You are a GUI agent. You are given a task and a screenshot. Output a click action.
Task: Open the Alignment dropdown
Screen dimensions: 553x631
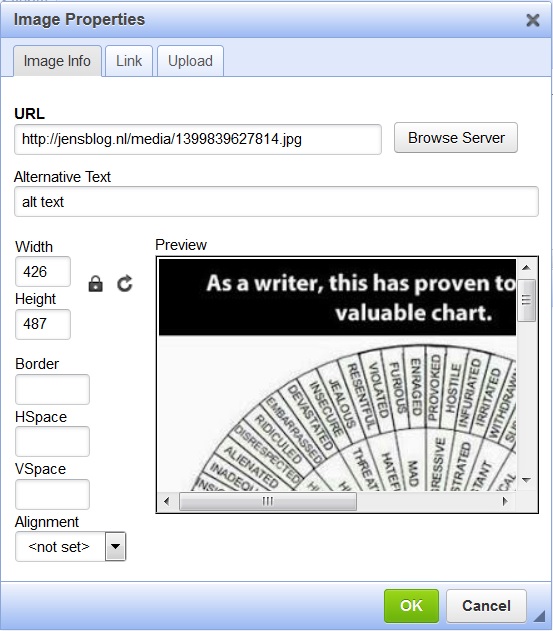pyautogui.click(x=70, y=546)
